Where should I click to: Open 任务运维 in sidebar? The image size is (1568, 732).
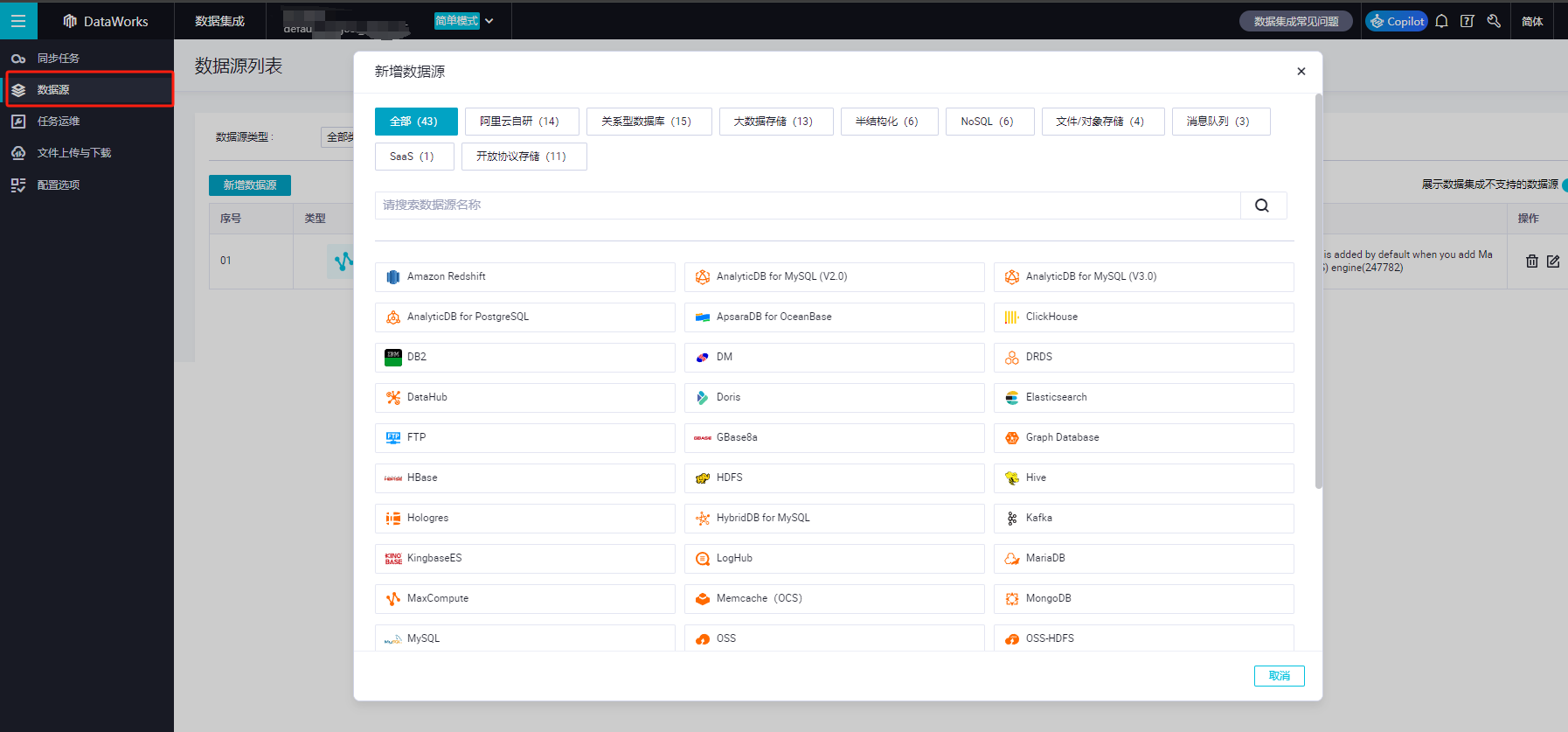coord(87,122)
